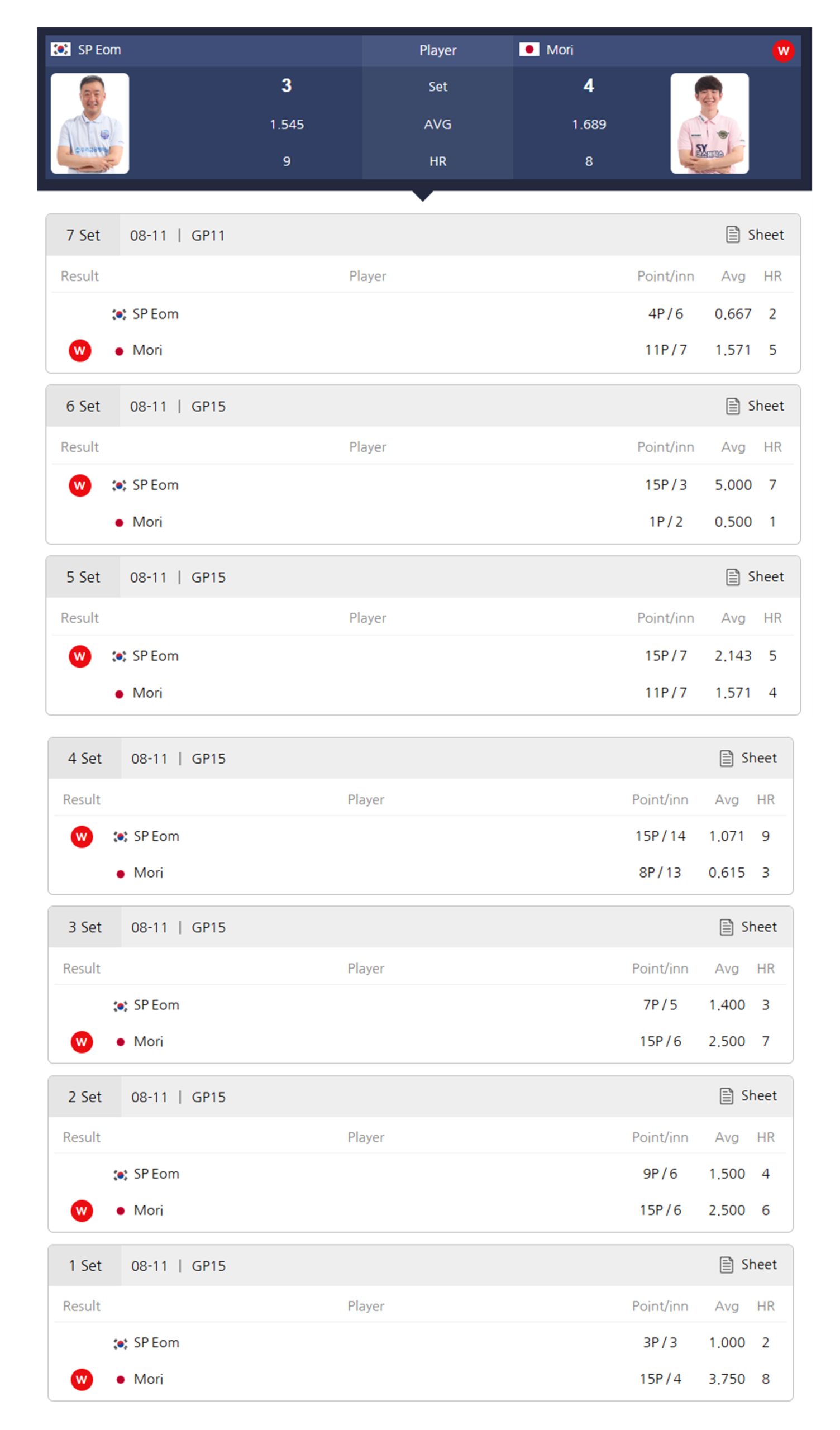Screen dimensions: 840x1430
Task: Select the 1 Set tab label
Action: pyautogui.click(x=84, y=1265)
